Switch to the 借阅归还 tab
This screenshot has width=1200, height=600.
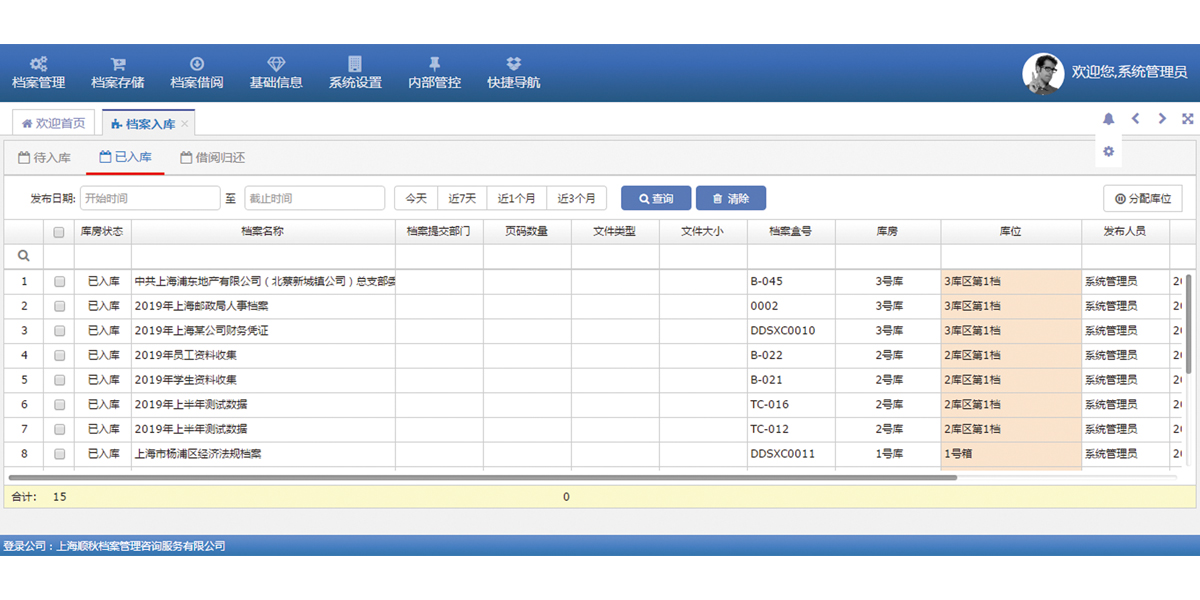[212, 158]
